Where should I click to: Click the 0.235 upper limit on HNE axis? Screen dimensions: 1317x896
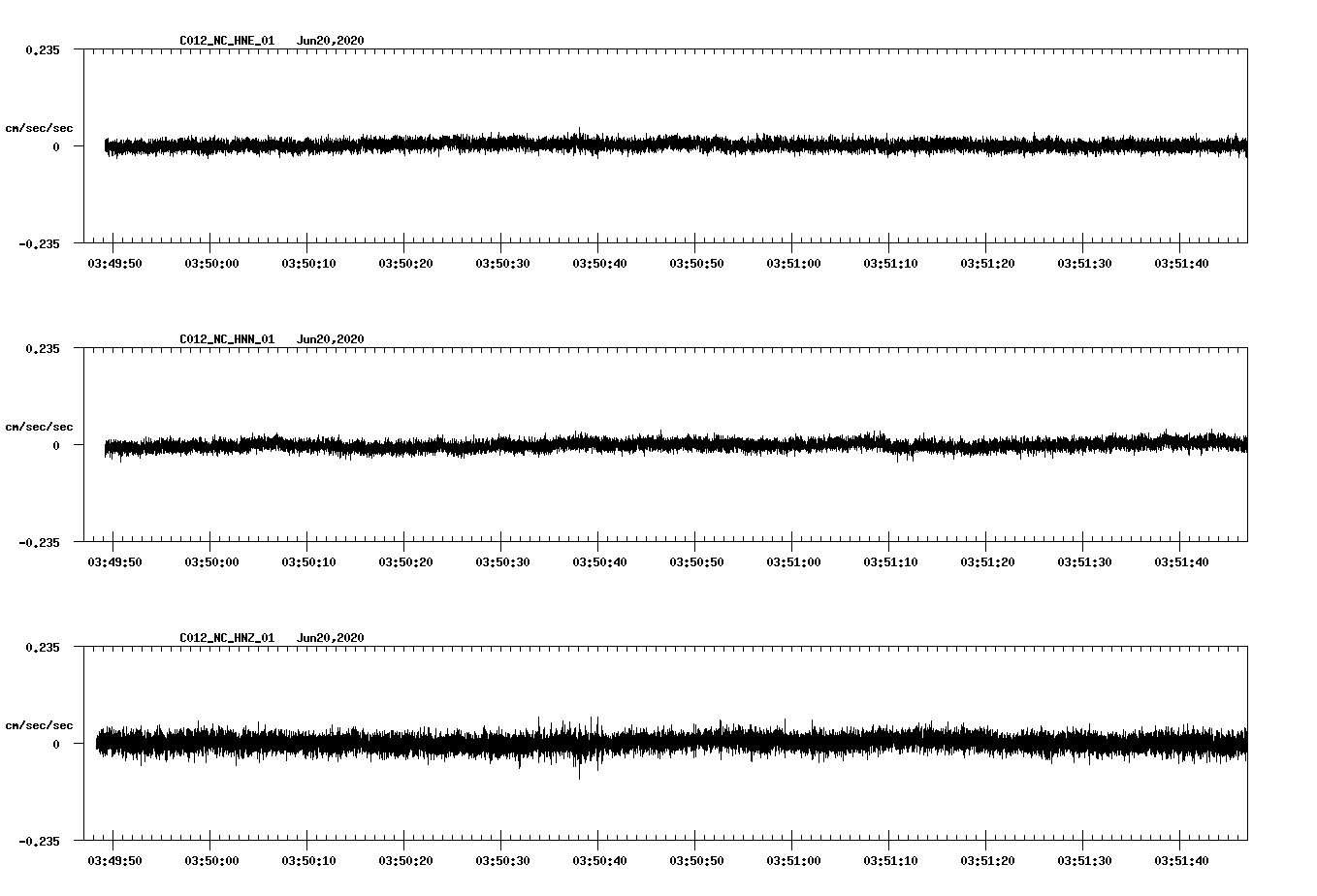pyautogui.click(x=43, y=50)
